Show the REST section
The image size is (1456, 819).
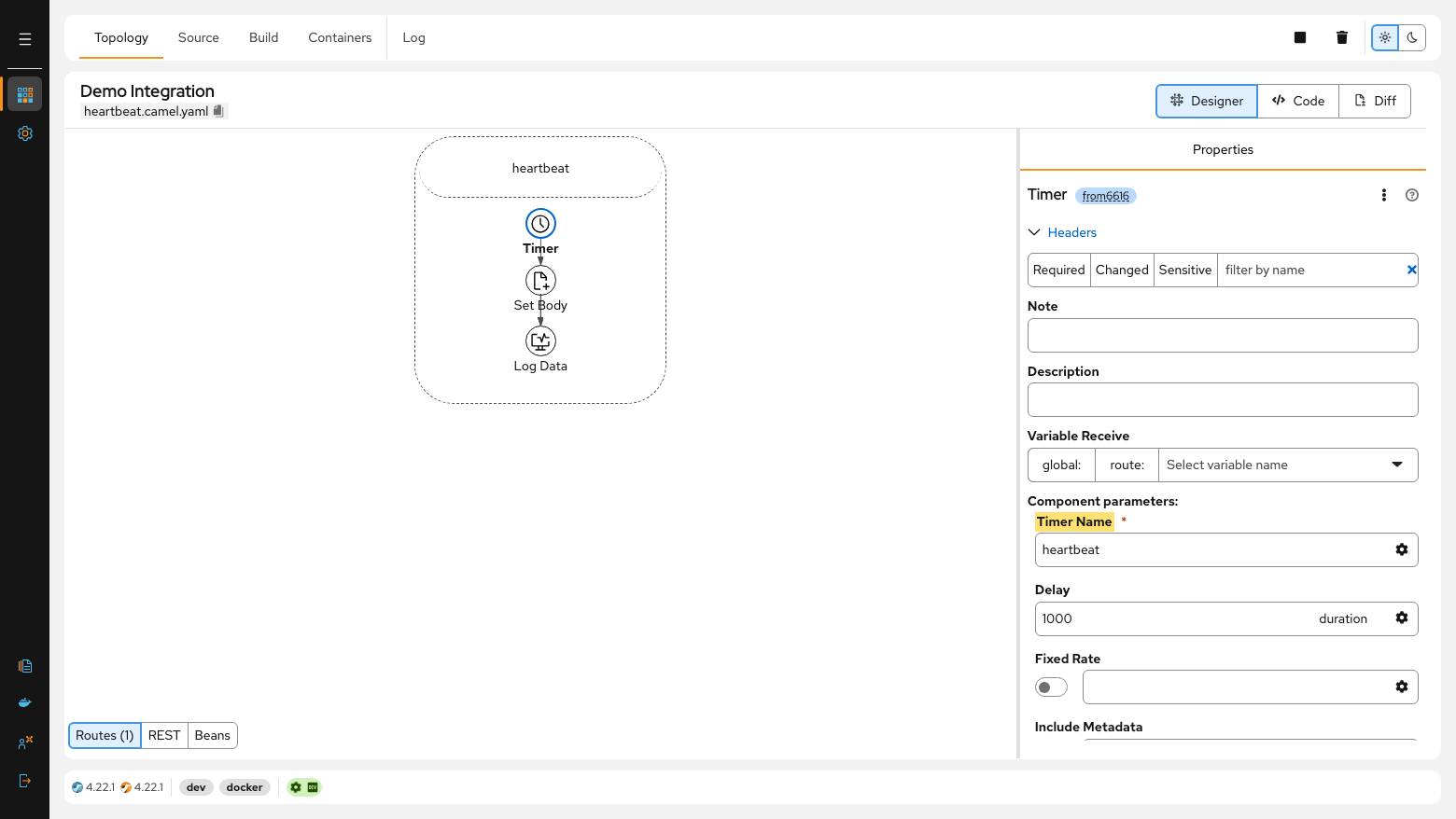(x=164, y=735)
